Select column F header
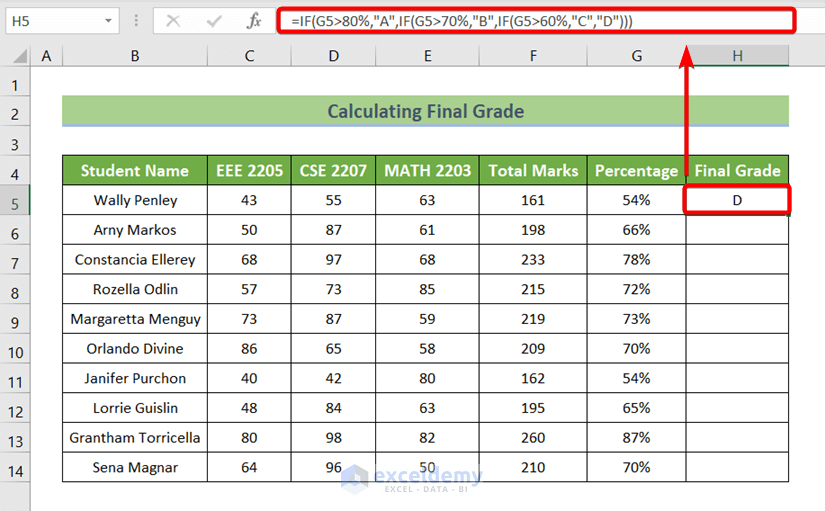825x511 pixels. click(533, 56)
